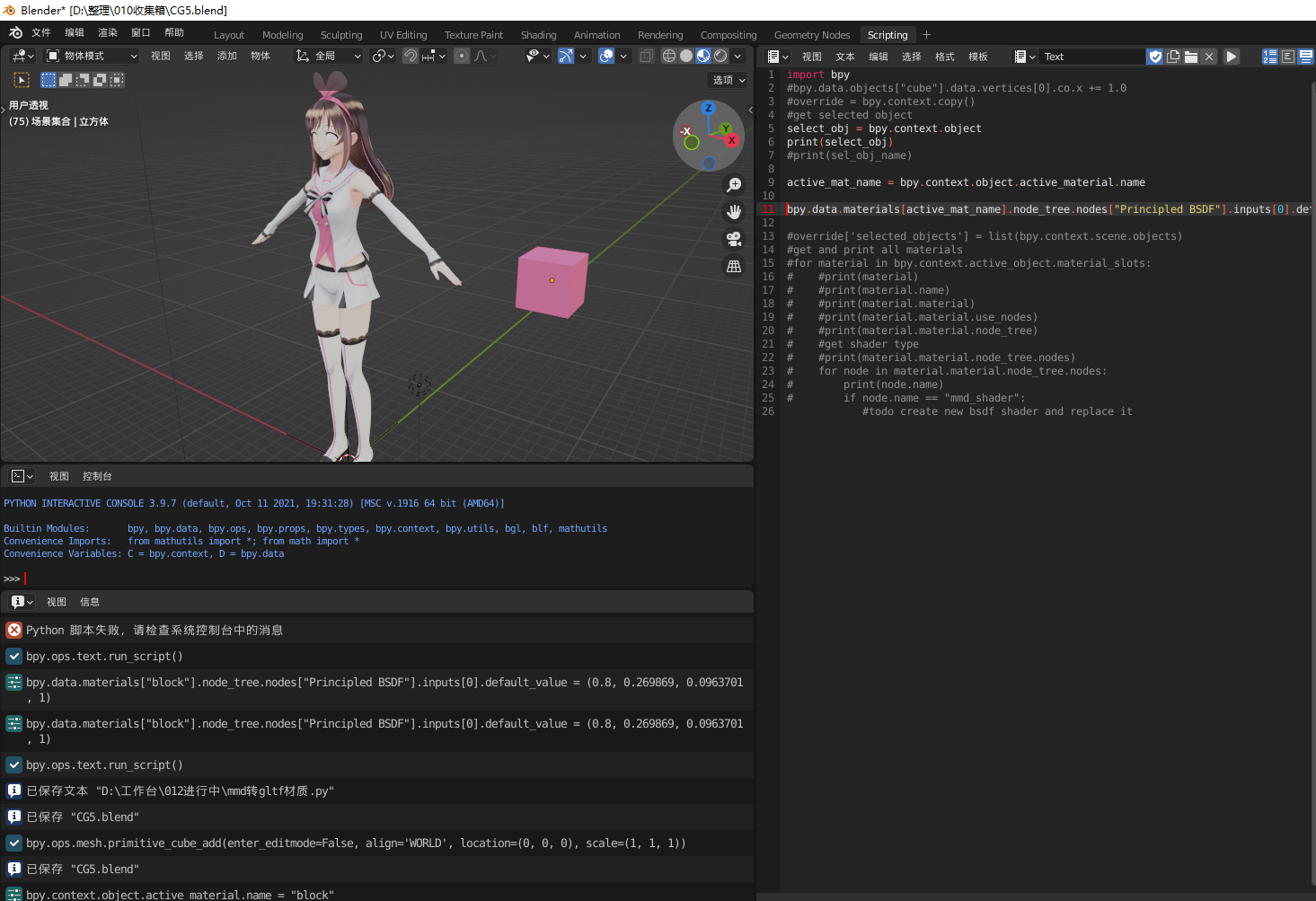Screen dimensions: 1316x901
Task: Open the text editor type dropdown
Action: (777, 57)
